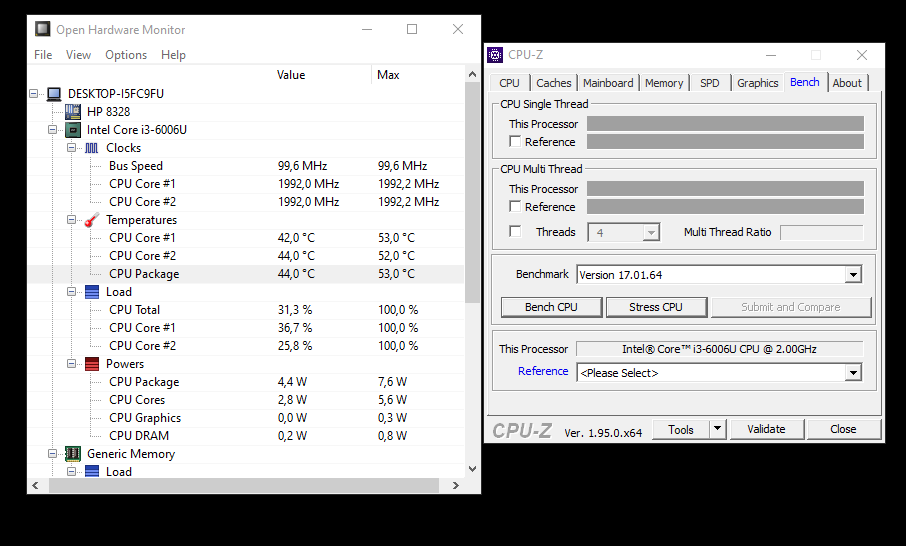
Task: Click the Generic Memory chip icon
Action: tap(73, 454)
